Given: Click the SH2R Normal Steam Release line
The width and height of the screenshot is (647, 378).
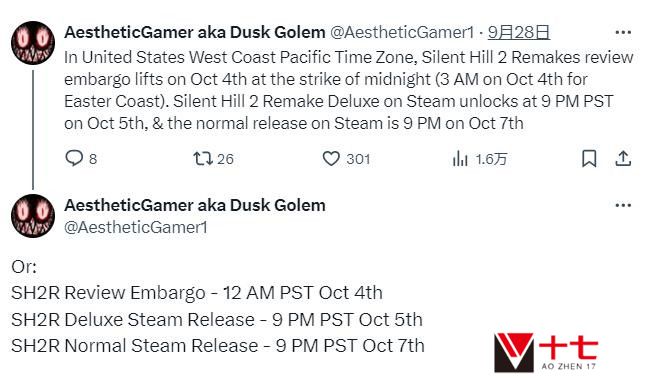Looking at the screenshot, I should point(218,346).
